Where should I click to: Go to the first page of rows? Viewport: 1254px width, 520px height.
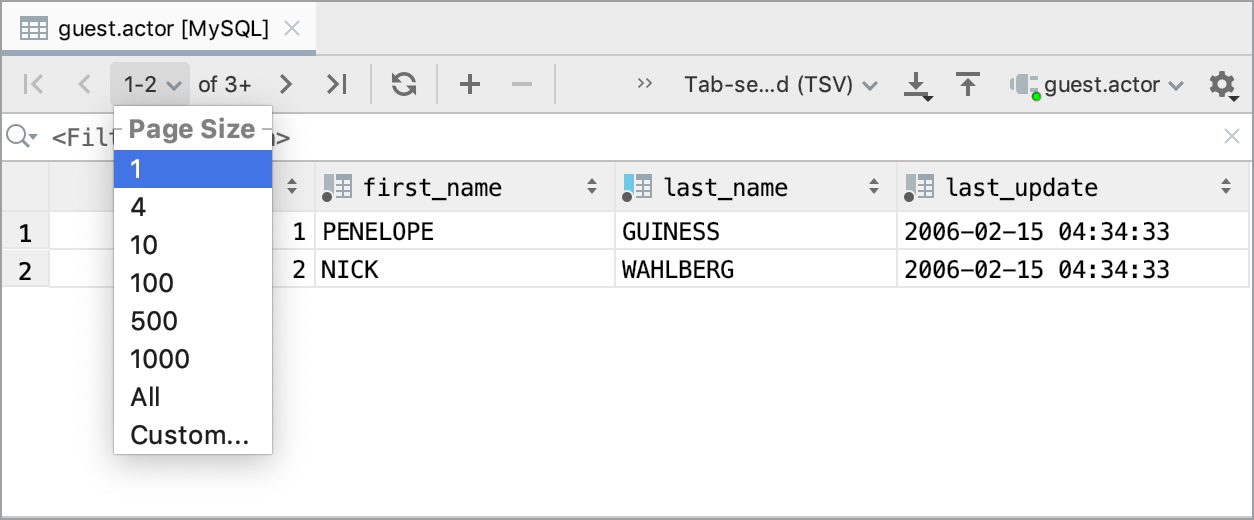(x=33, y=85)
